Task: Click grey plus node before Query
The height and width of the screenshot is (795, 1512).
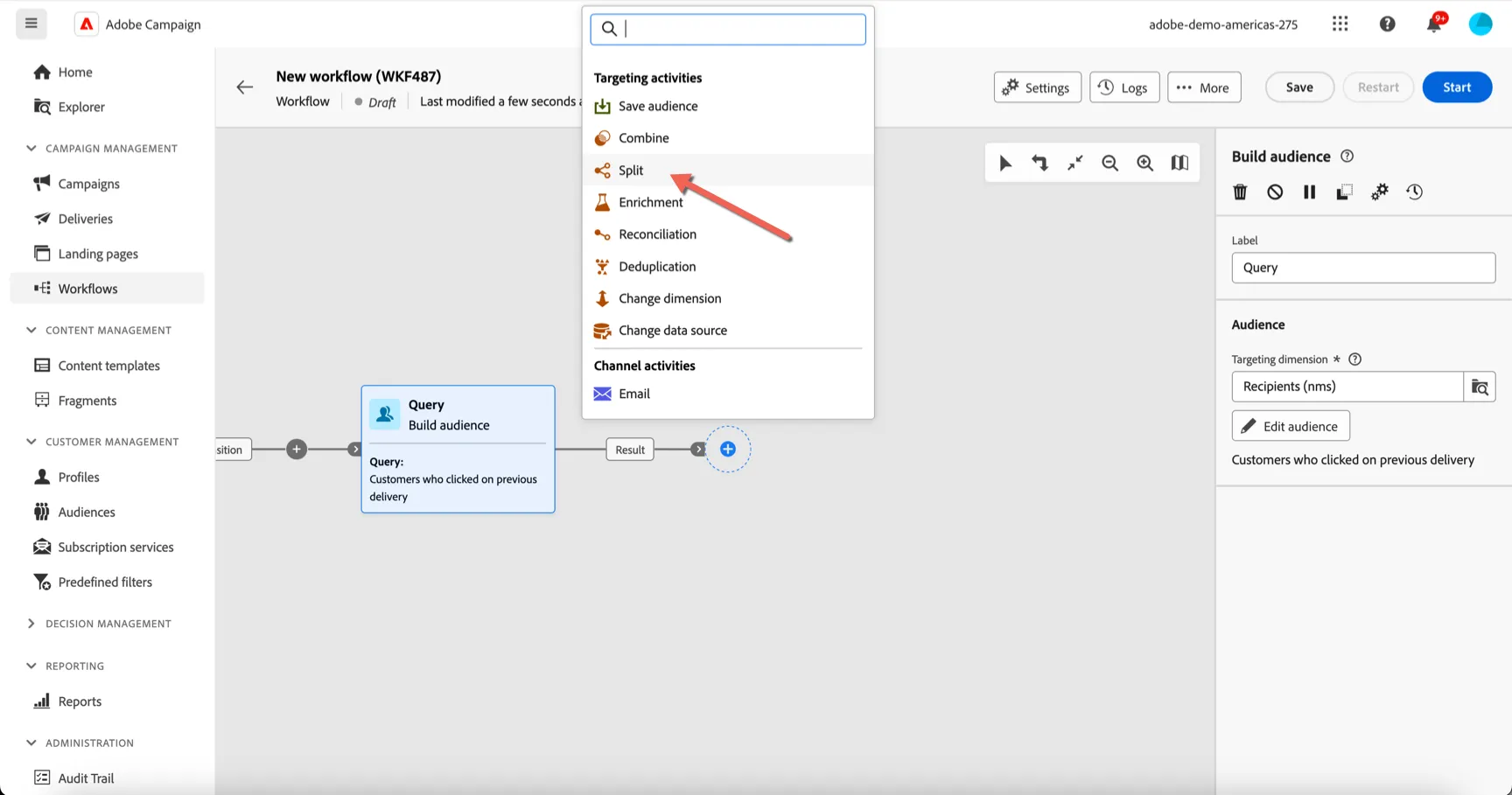Action: tap(297, 450)
